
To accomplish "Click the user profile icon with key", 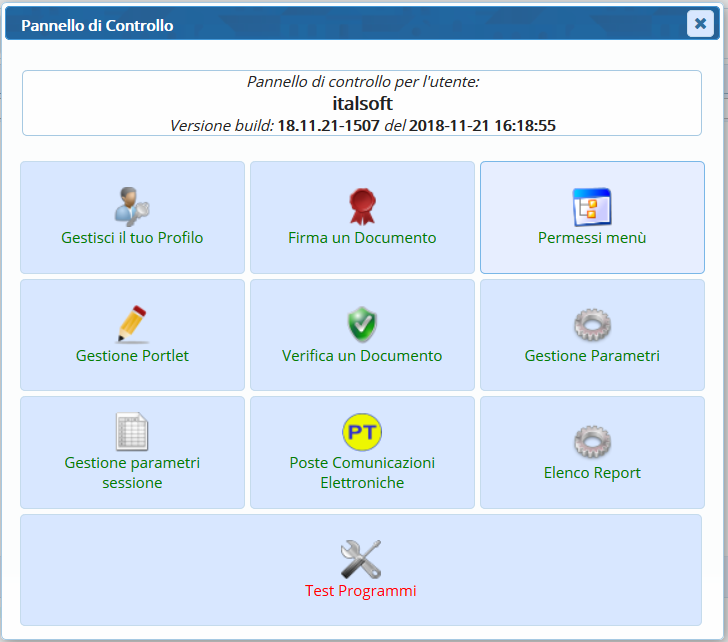I will click(132, 207).
